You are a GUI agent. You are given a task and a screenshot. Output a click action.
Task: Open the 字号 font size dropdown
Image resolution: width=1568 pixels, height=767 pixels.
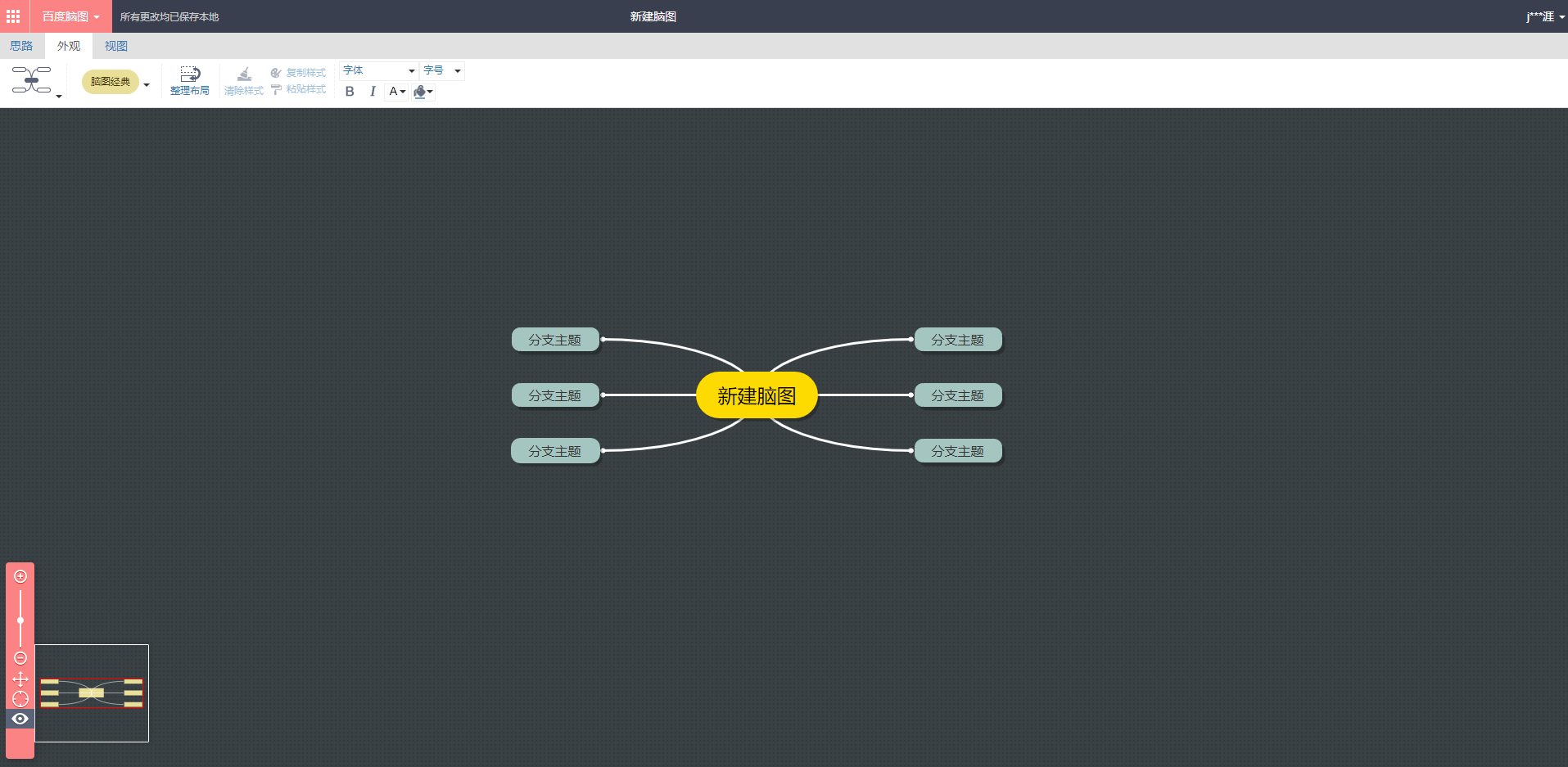tap(442, 70)
